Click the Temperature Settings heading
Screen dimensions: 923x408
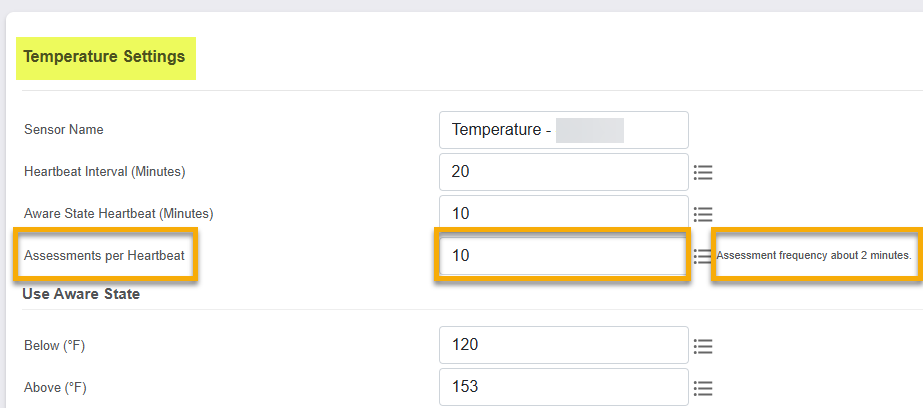pos(105,57)
